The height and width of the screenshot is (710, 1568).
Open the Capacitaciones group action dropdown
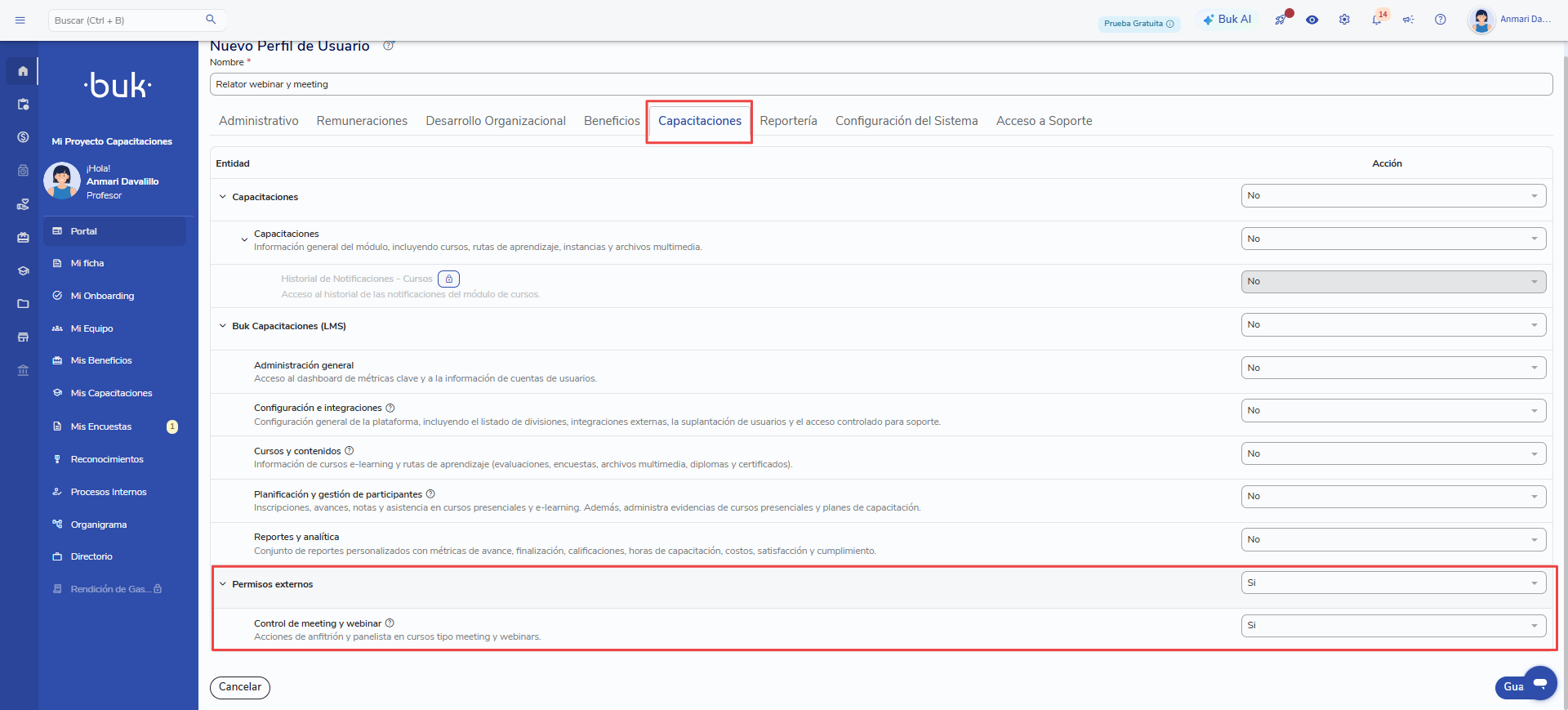point(1393,196)
